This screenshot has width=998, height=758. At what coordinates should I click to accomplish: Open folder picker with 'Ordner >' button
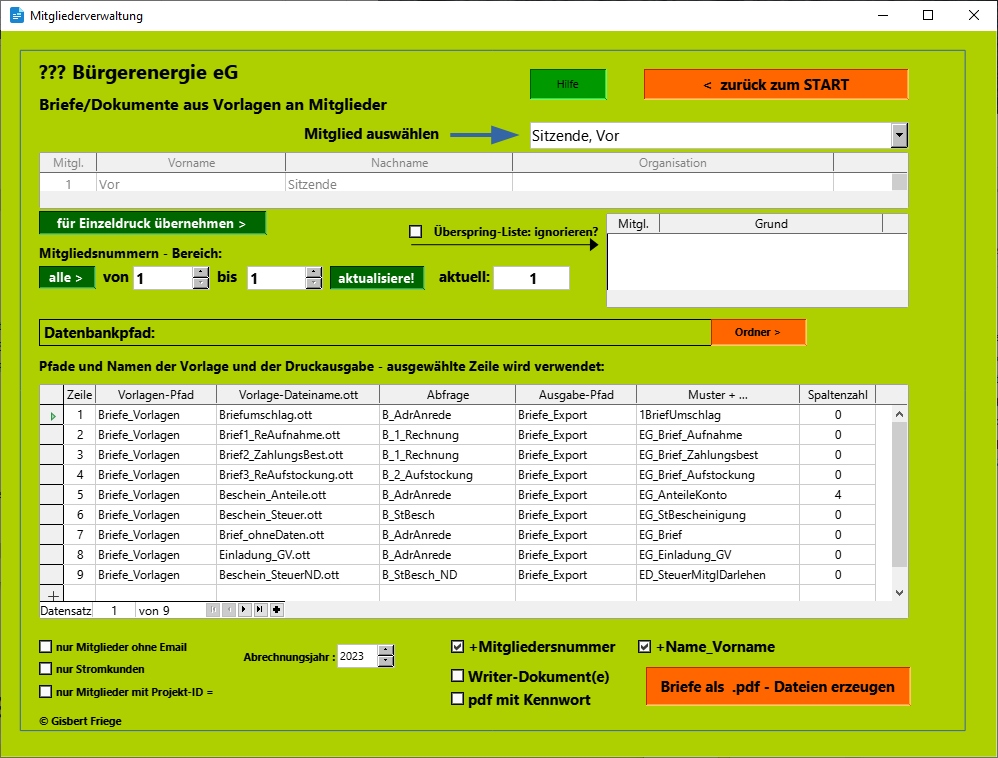pos(758,332)
